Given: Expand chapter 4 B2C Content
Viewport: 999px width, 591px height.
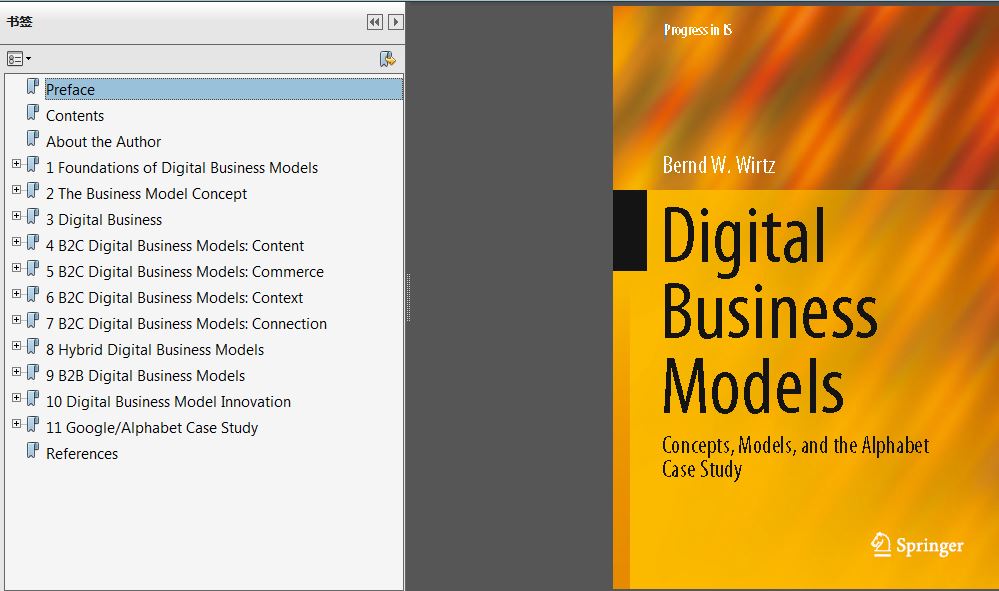Looking at the screenshot, I should pos(17,242).
